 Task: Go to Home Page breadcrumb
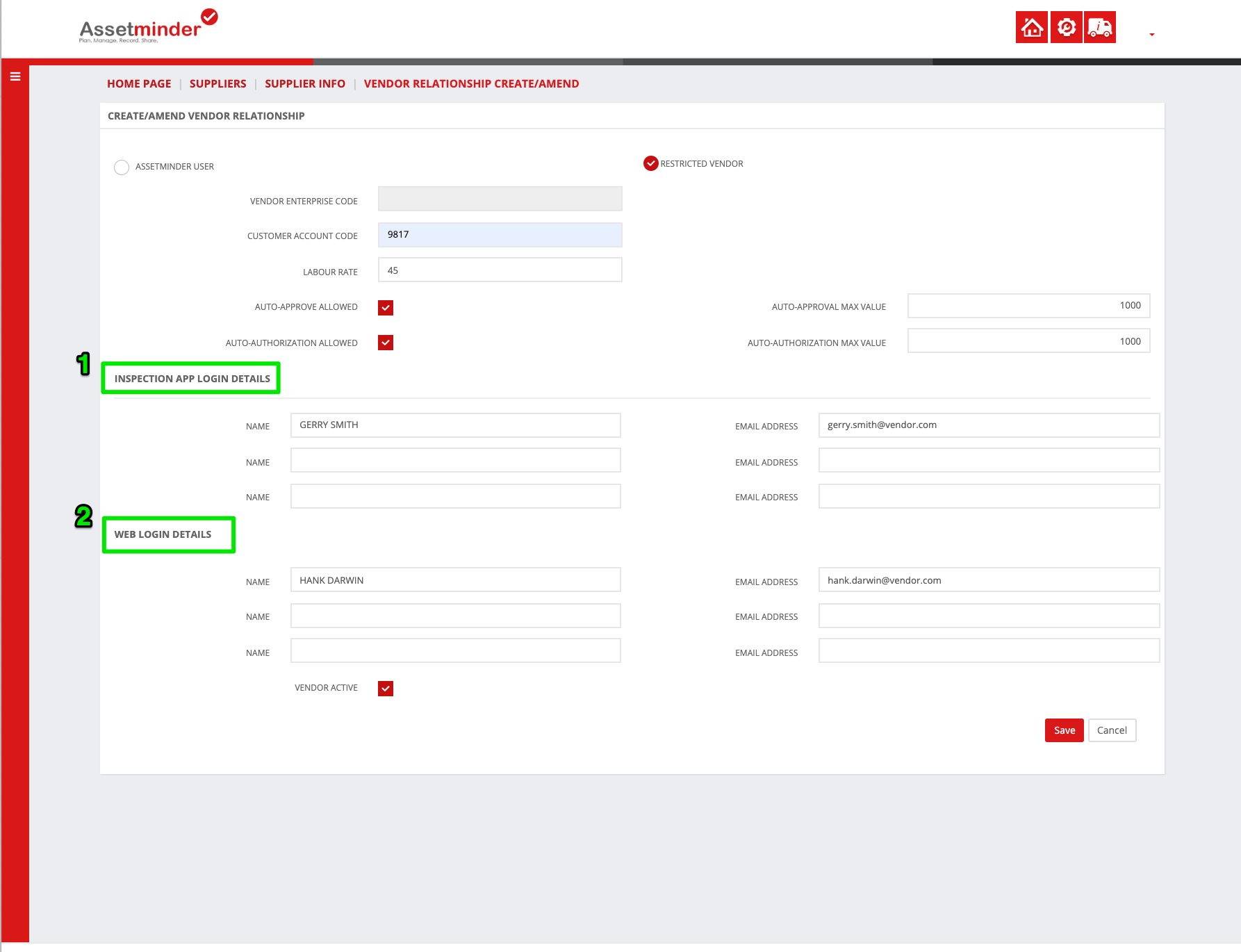139,83
